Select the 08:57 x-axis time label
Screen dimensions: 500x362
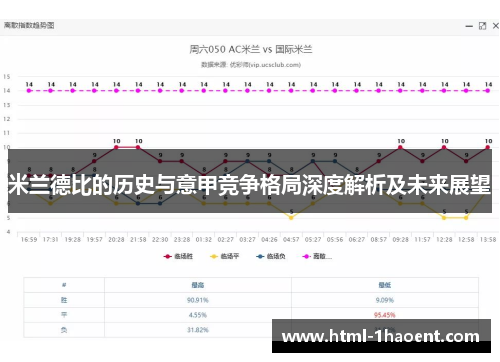pyautogui.click(x=379, y=240)
